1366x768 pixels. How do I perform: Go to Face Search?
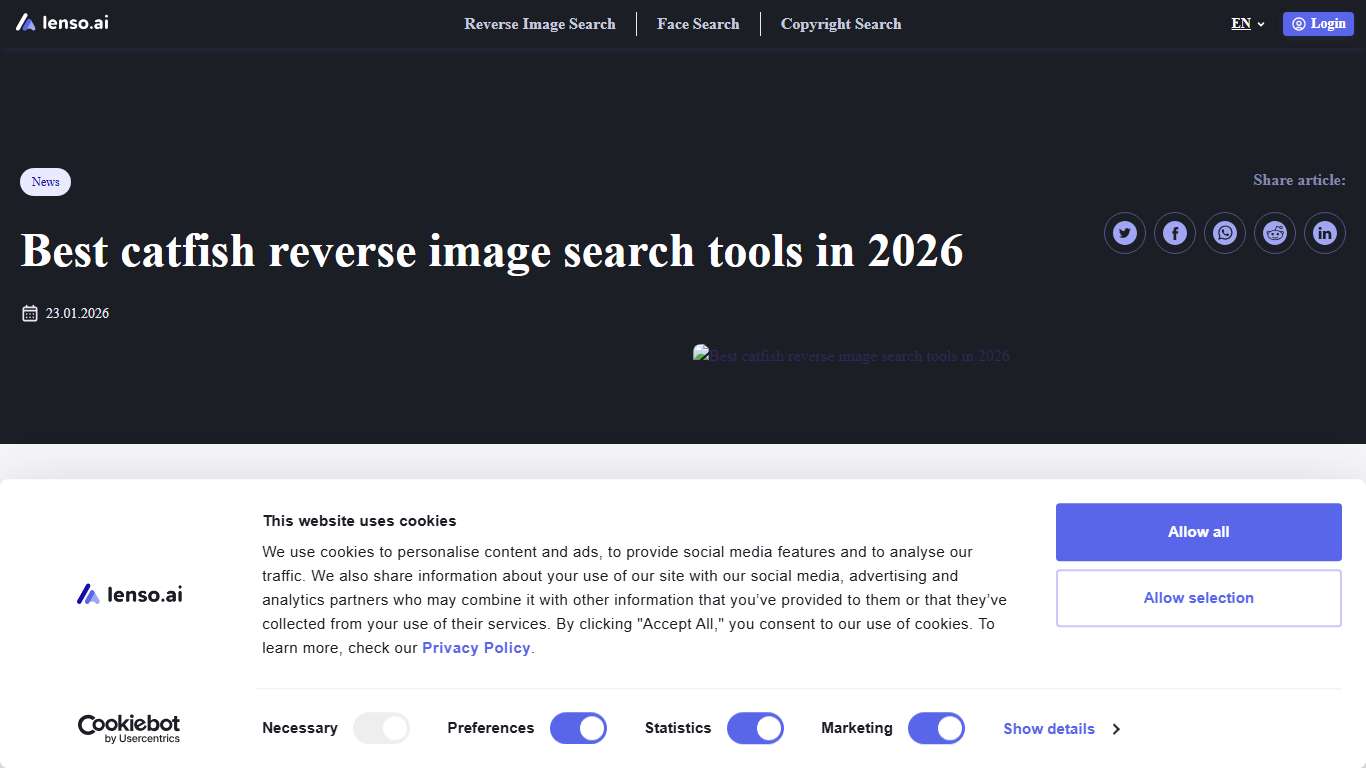coord(698,23)
